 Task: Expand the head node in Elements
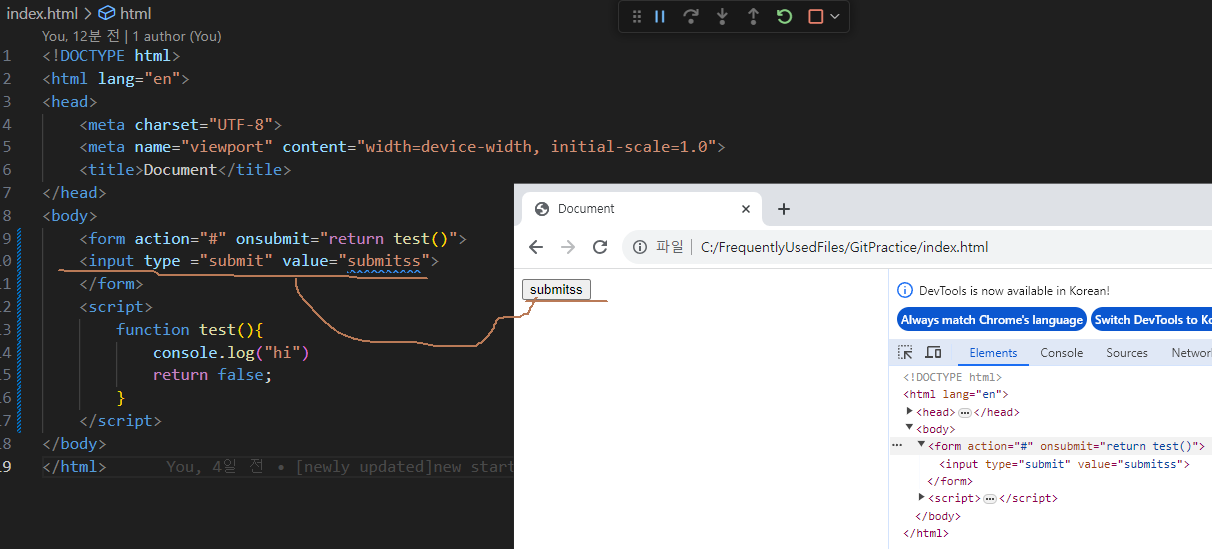click(909, 411)
